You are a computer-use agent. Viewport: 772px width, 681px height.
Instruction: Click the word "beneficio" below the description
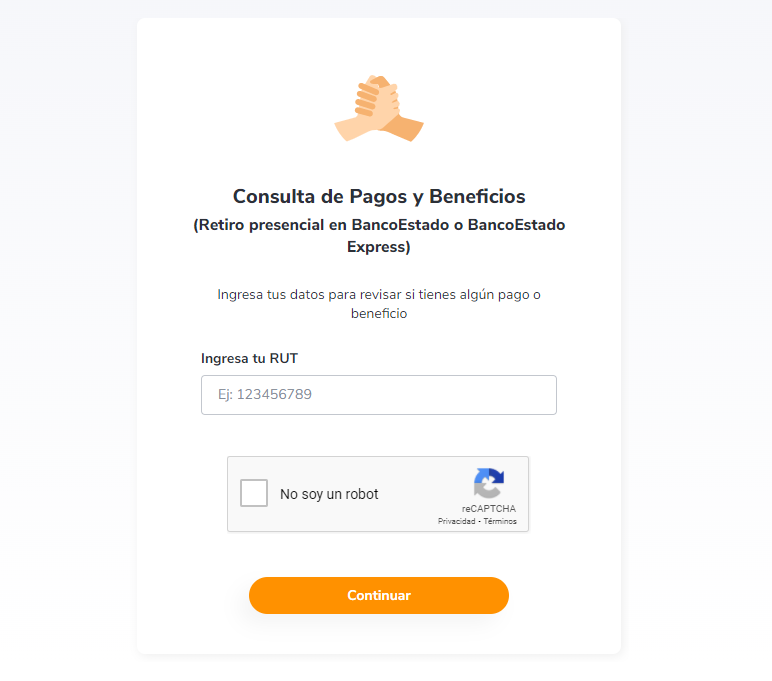[379, 313]
